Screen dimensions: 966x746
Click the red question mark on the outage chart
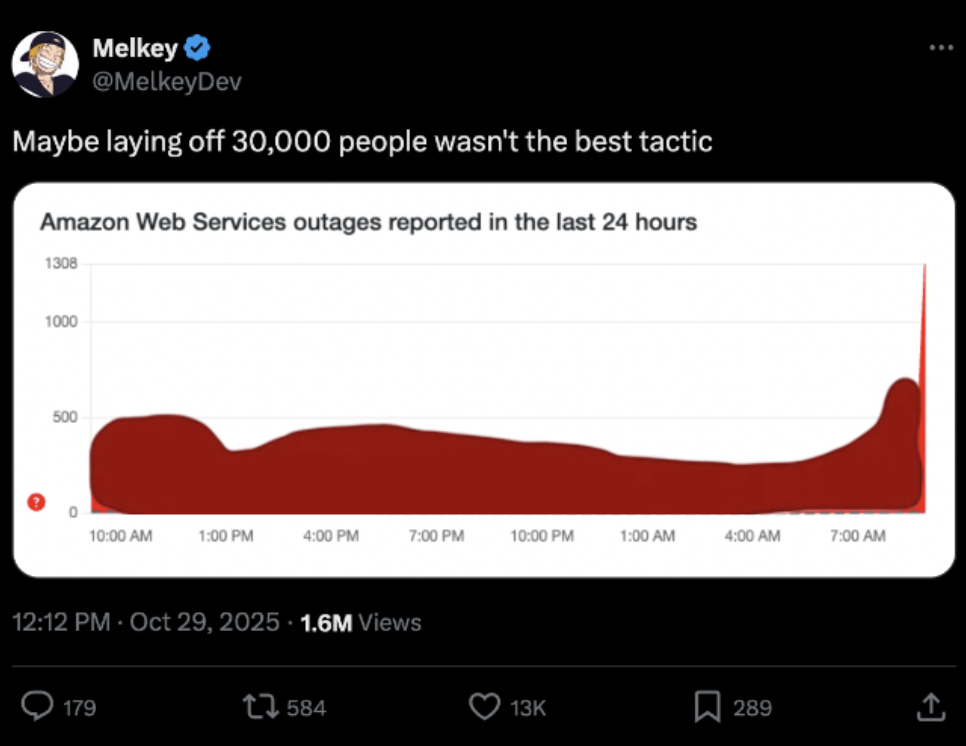coord(37,502)
